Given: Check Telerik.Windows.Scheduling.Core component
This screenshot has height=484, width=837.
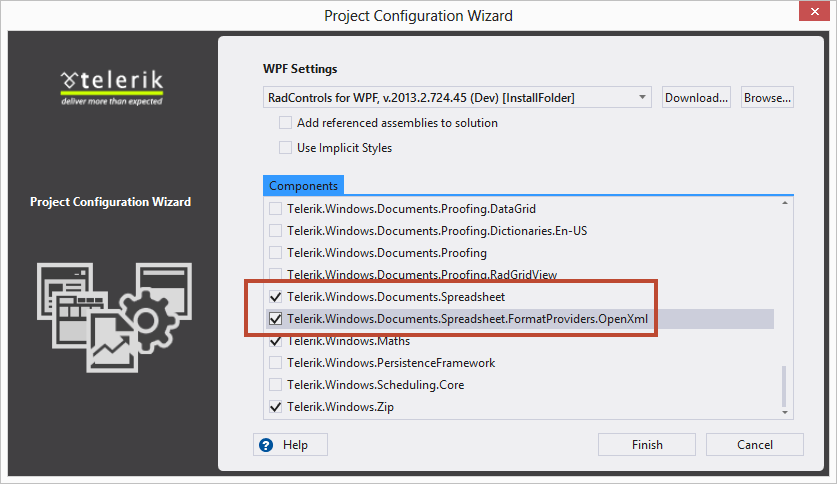Looking at the screenshot, I should (x=276, y=385).
